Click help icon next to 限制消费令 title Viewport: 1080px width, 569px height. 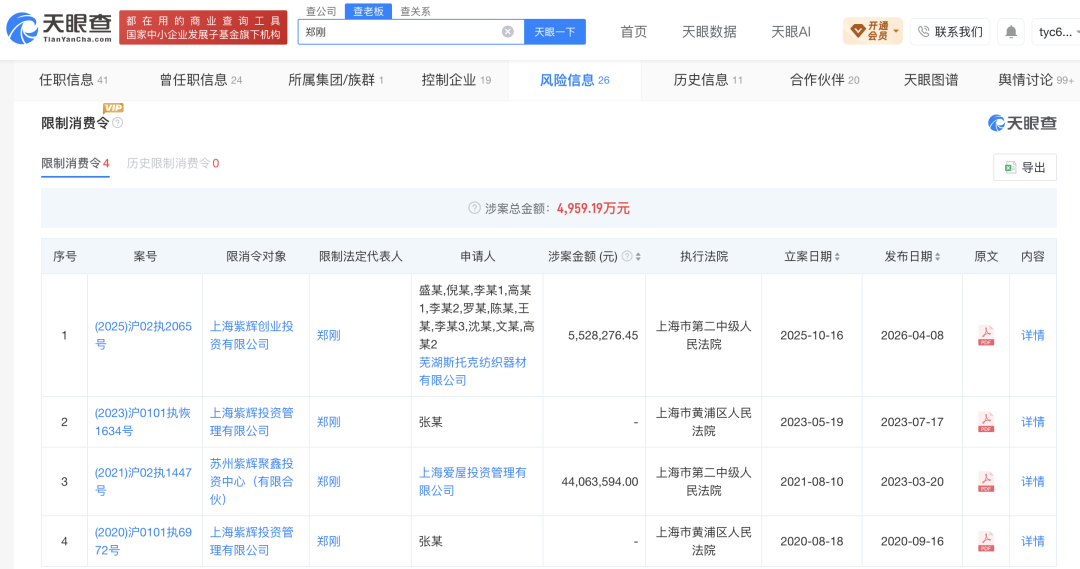pos(118,123)
